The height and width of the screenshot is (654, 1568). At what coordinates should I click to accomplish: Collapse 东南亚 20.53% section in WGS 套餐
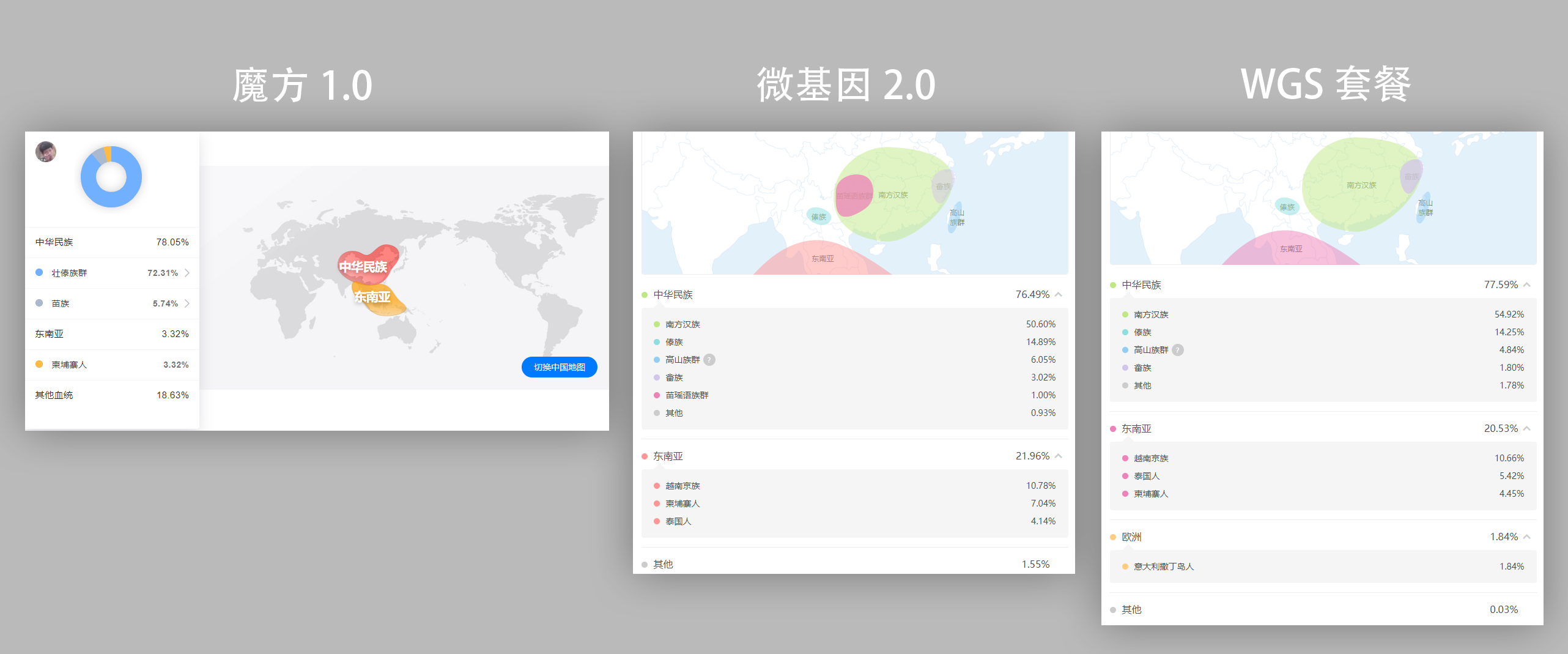click(x=1527, y=429)
